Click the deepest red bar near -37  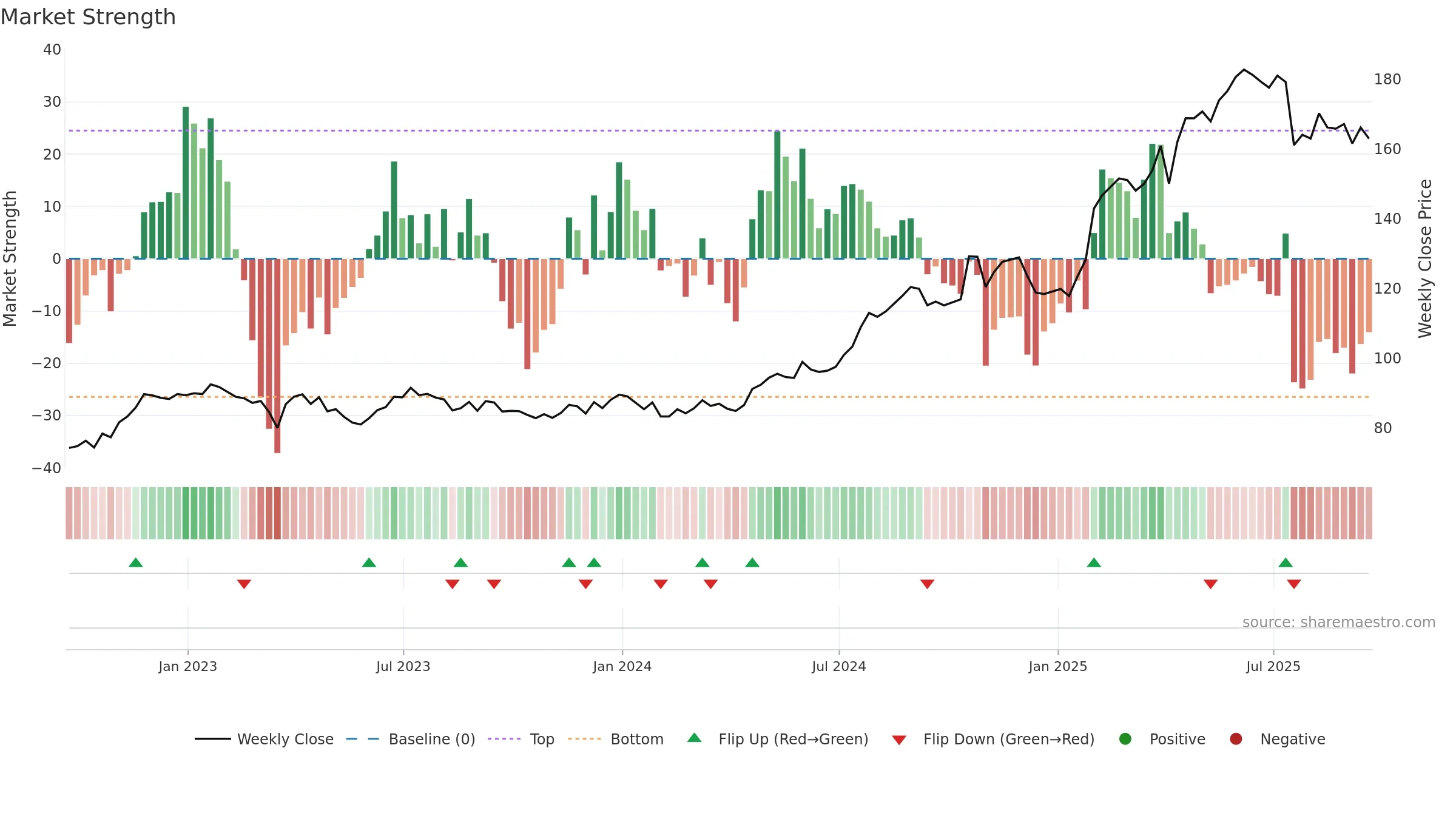(277, 356)
